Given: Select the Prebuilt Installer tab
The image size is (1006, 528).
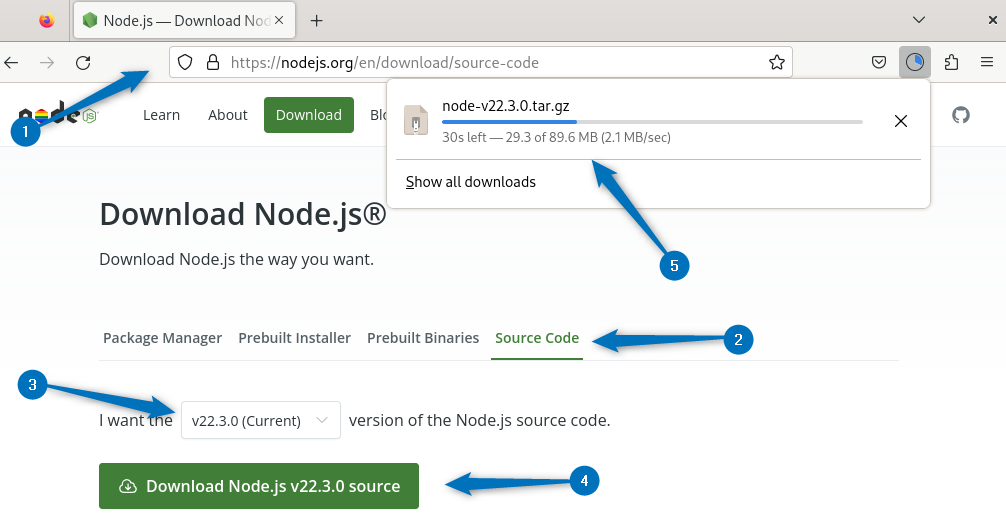Looking at the screenshot, I should point(294,338).
